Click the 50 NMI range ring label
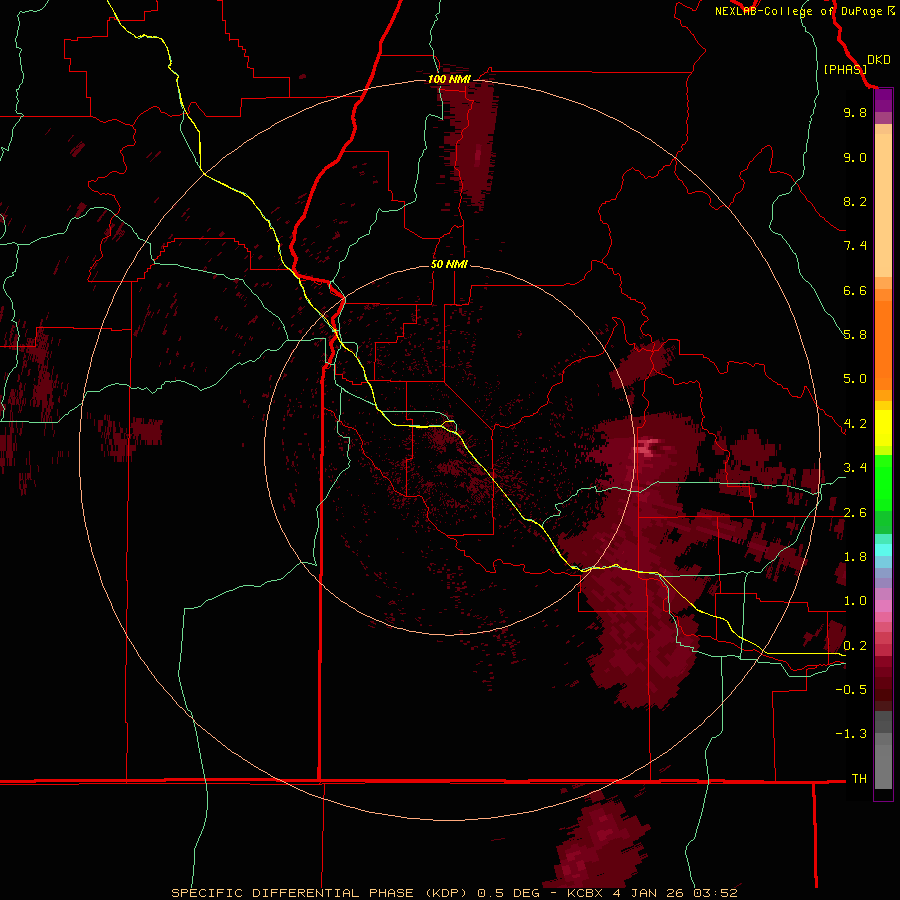 [x=449, y=264]
